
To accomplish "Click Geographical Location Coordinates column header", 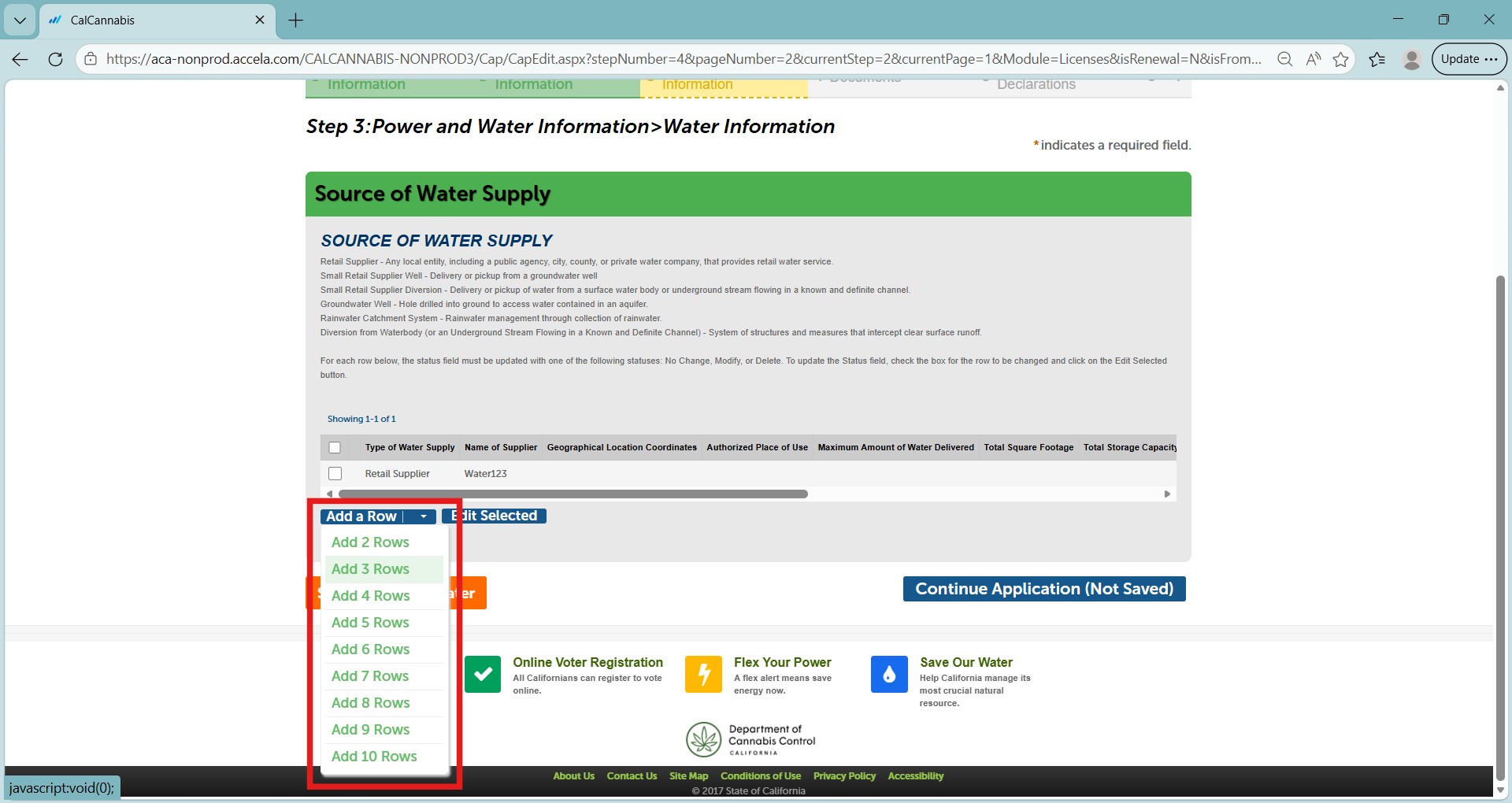I will pos(621,447).
